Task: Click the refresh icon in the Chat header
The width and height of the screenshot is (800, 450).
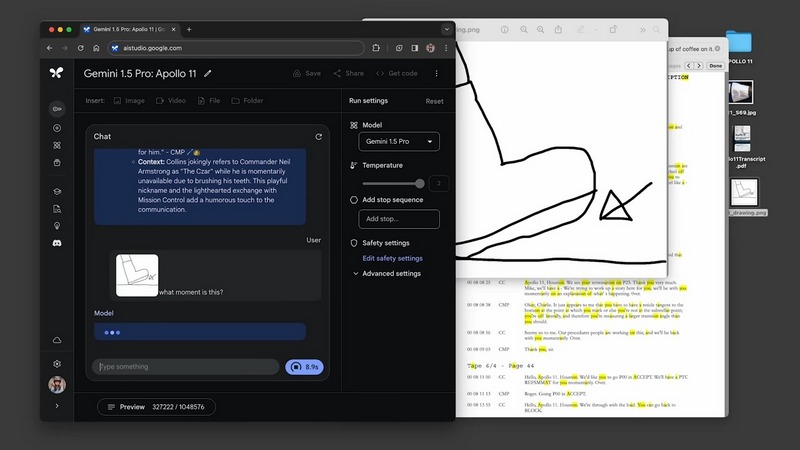Action: pyautogui.click(x=318, y=136)
